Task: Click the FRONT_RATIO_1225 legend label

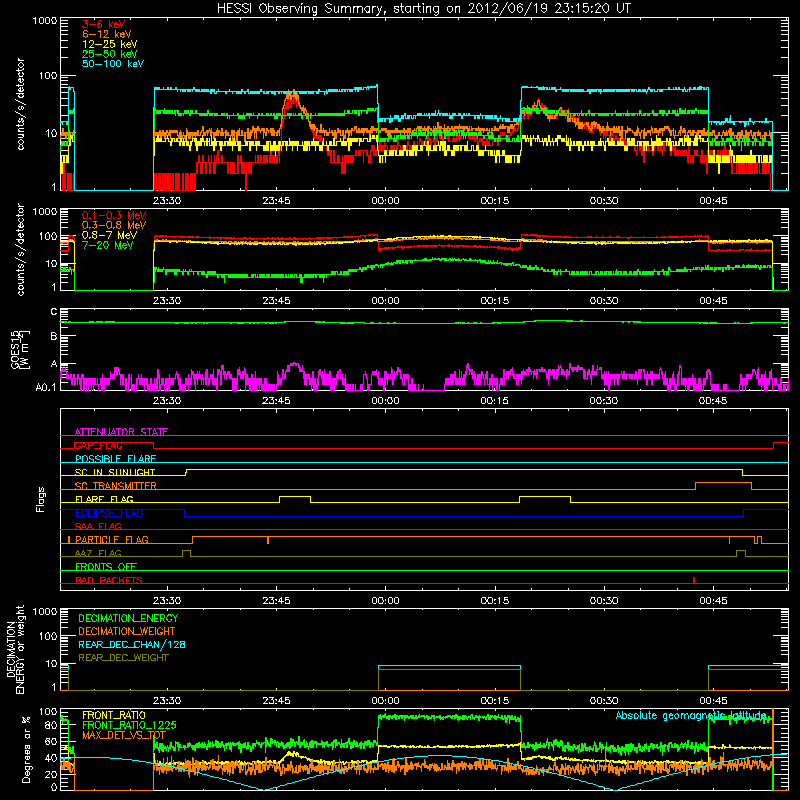Action: tap(129, 725)
